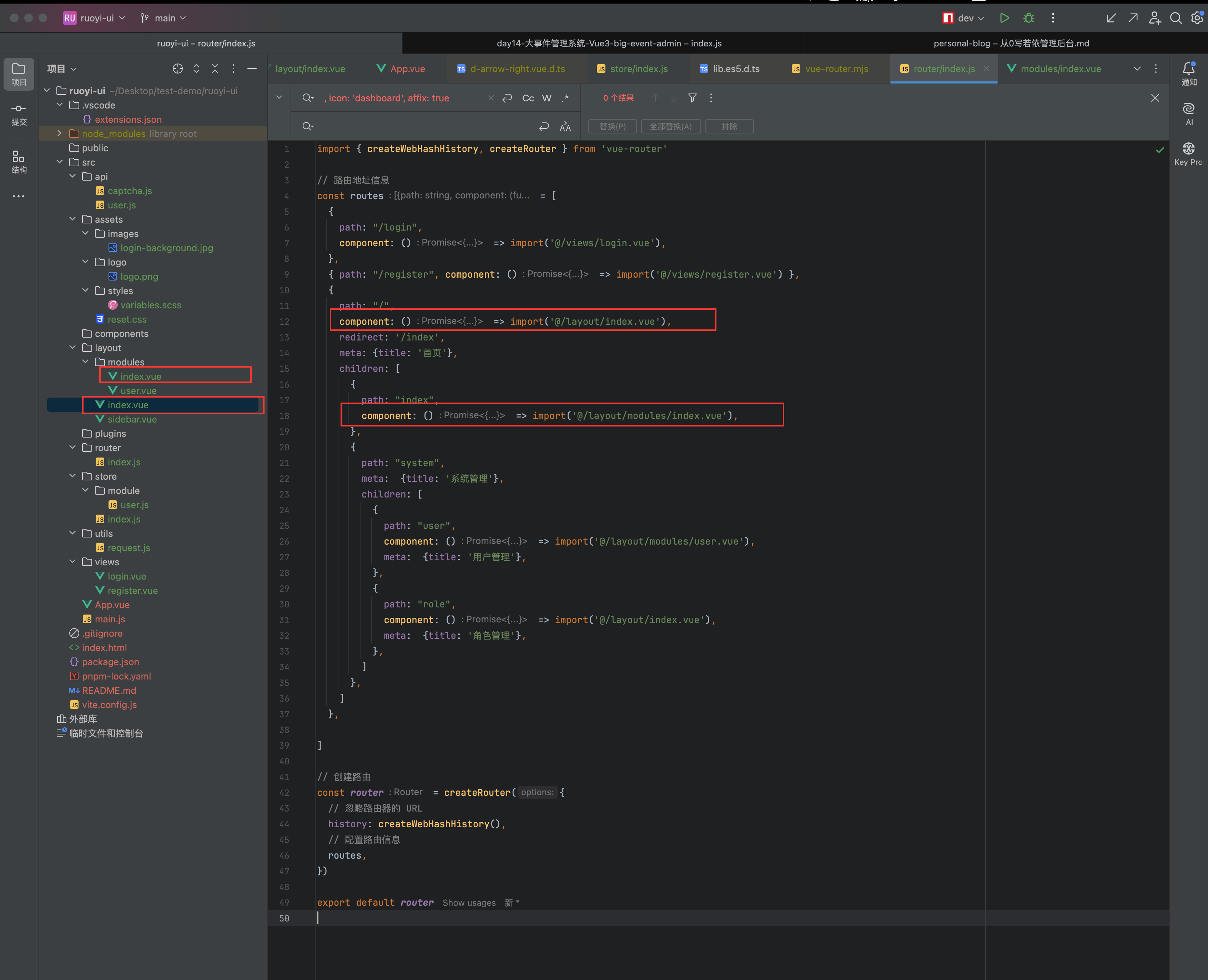The height and width of the screenshot is (980, 1208).
Task: Switch to personal-blog window tab
Action: [x=1011, y=44]
